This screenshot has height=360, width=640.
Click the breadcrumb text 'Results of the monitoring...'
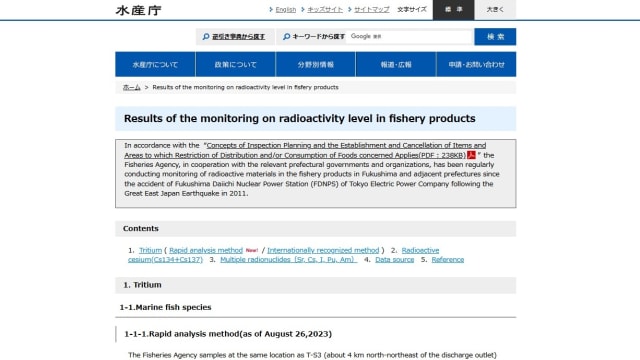point(245,87)
